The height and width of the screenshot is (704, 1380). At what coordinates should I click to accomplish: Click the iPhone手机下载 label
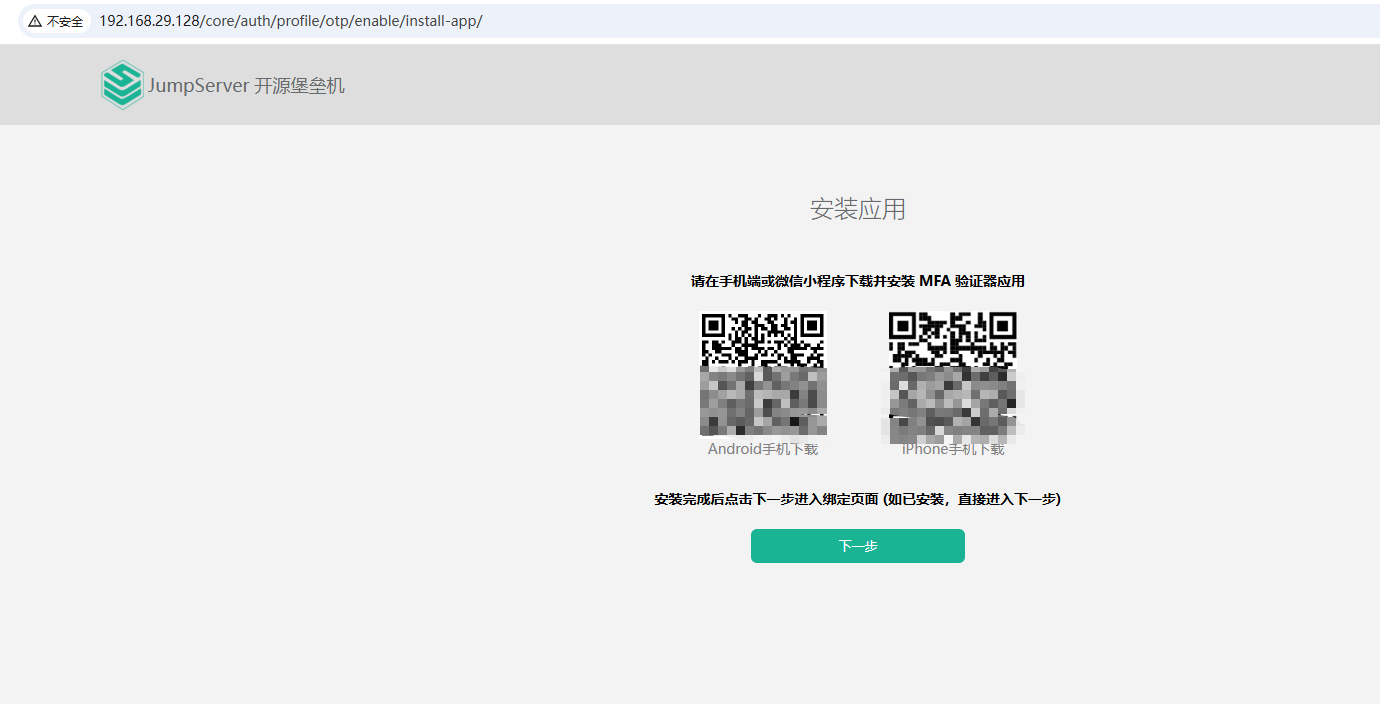coord(953,449)
